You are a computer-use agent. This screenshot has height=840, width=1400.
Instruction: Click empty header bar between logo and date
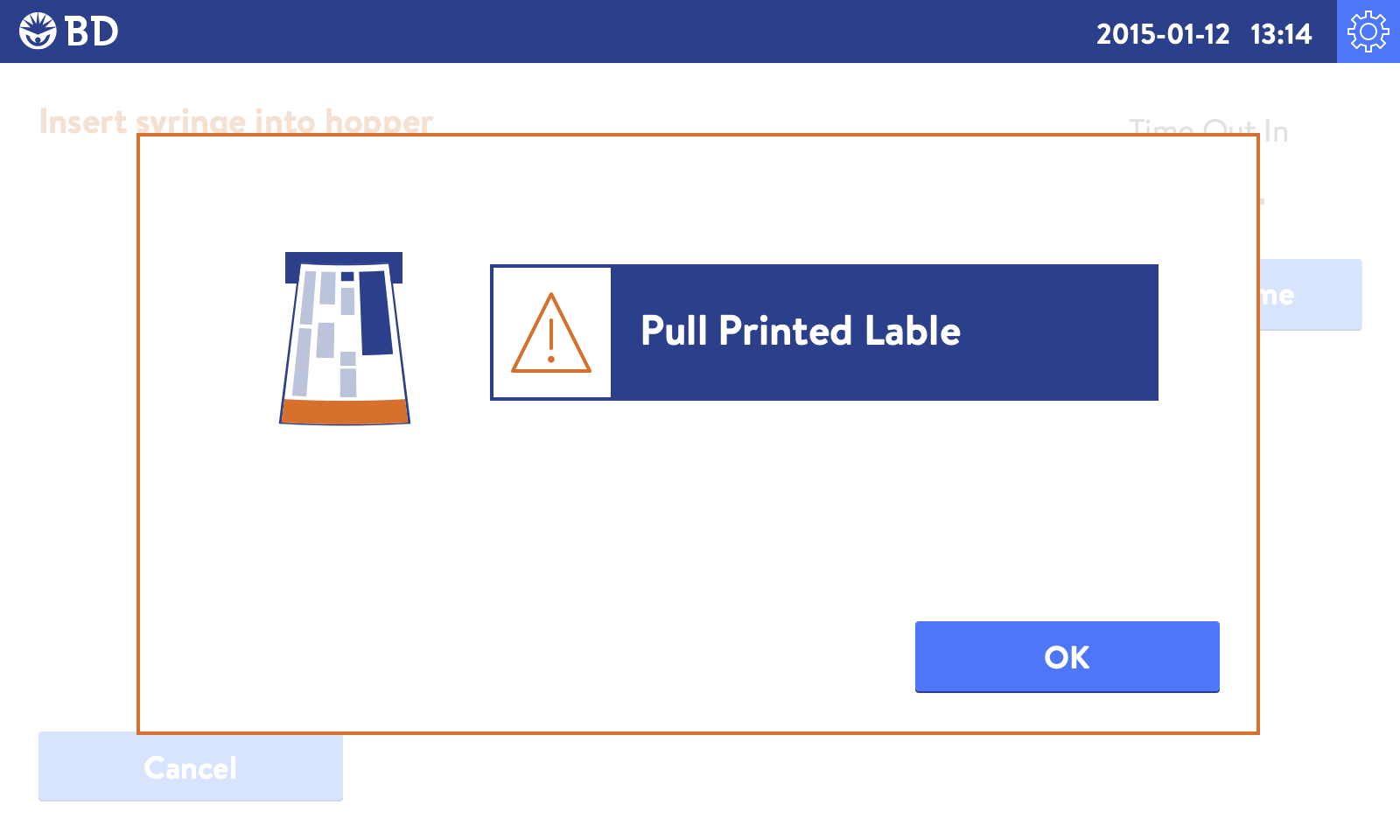tap(604, 31)
